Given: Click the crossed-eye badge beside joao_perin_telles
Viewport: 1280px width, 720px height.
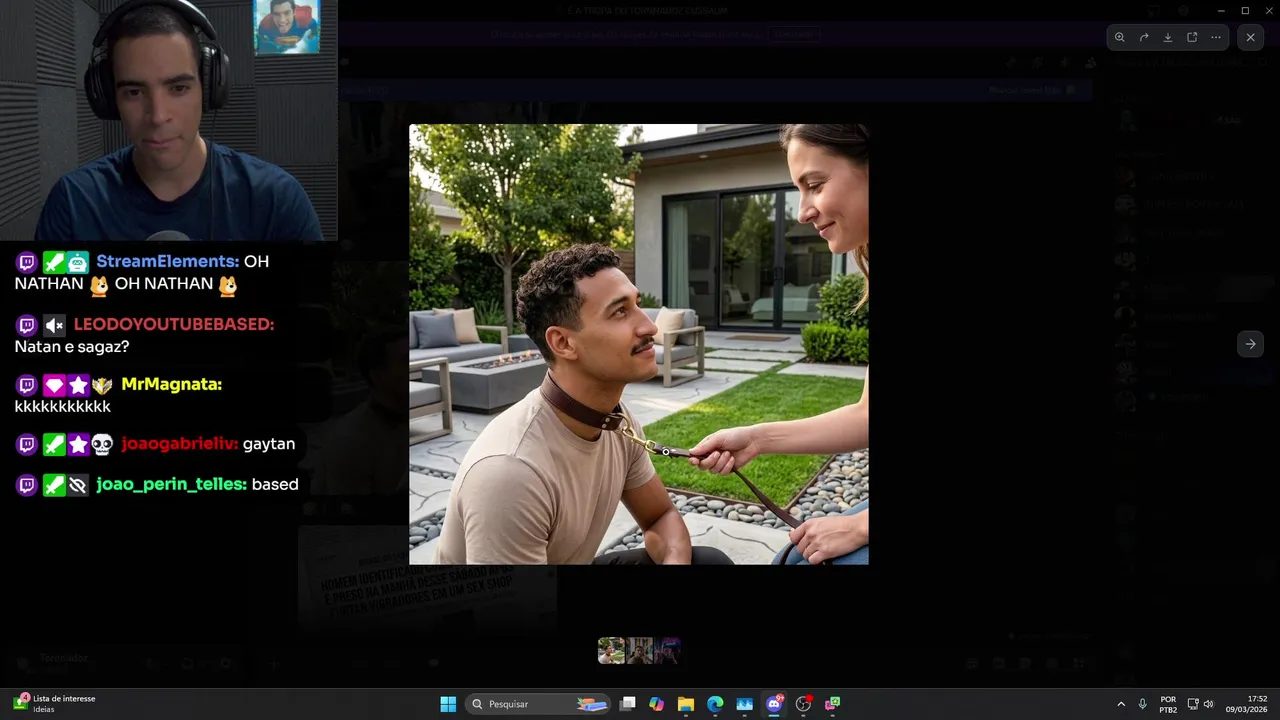Looking at the screenshot, I should (x=78, y=485).
